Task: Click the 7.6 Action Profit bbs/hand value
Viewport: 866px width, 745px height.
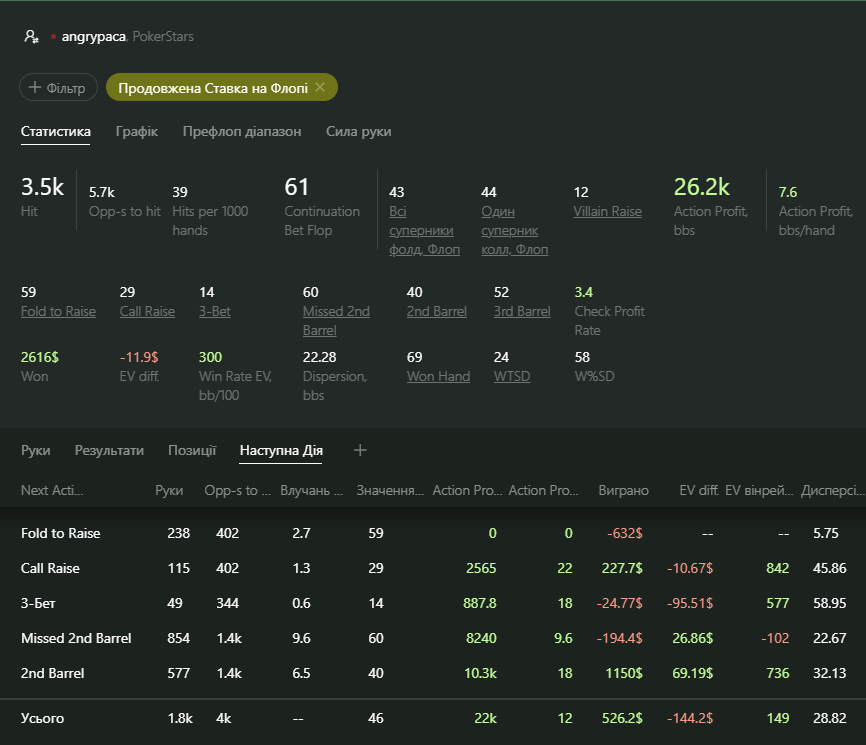Action: 788,192
